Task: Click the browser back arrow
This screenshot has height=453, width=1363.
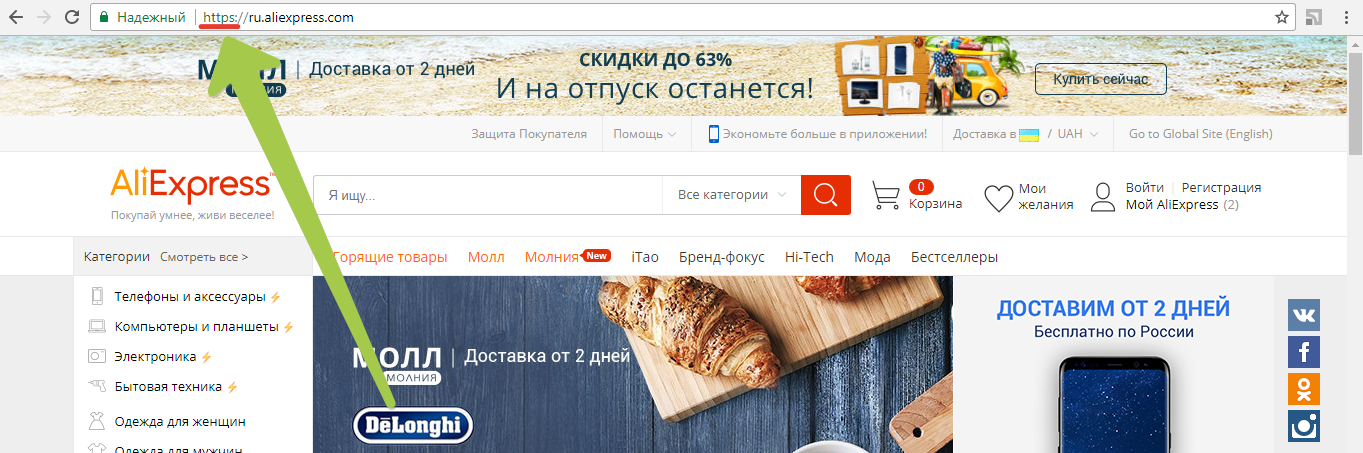Action: click(x=16, y=17)
